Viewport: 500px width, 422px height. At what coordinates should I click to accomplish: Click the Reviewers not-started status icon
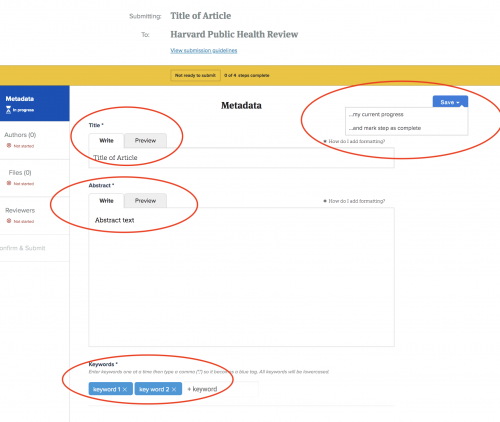pos(9,221)
